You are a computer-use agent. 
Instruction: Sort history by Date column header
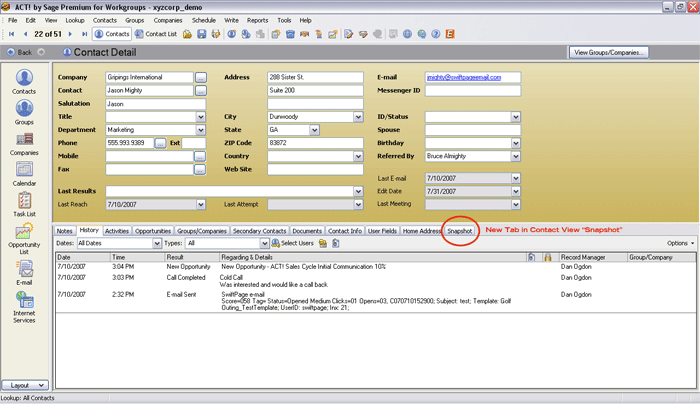[x=83, y=257]
